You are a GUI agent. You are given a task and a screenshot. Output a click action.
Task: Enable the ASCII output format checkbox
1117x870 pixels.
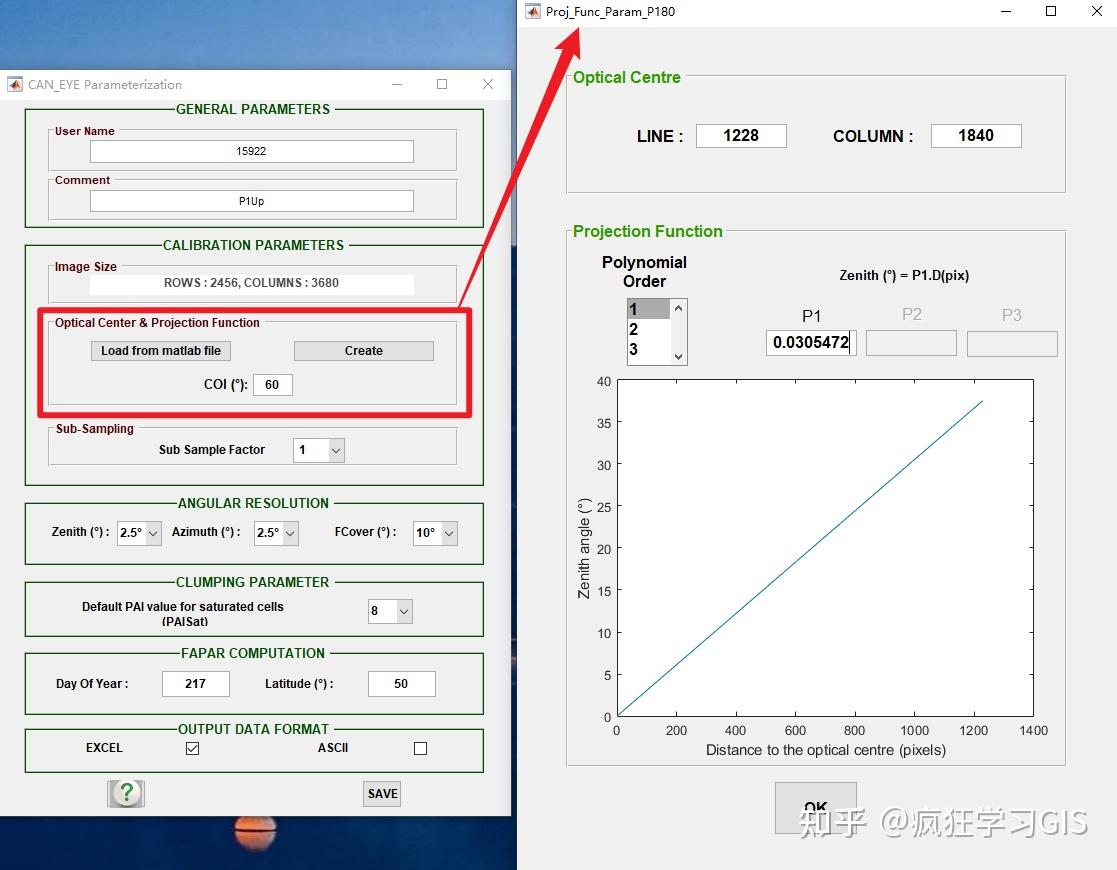pyautogui.click(x=420, y=747)
